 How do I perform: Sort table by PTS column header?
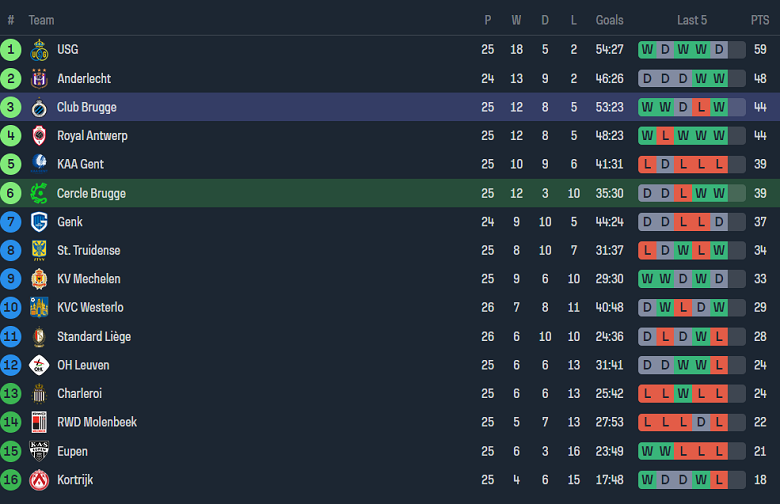[x=760, y=20]
